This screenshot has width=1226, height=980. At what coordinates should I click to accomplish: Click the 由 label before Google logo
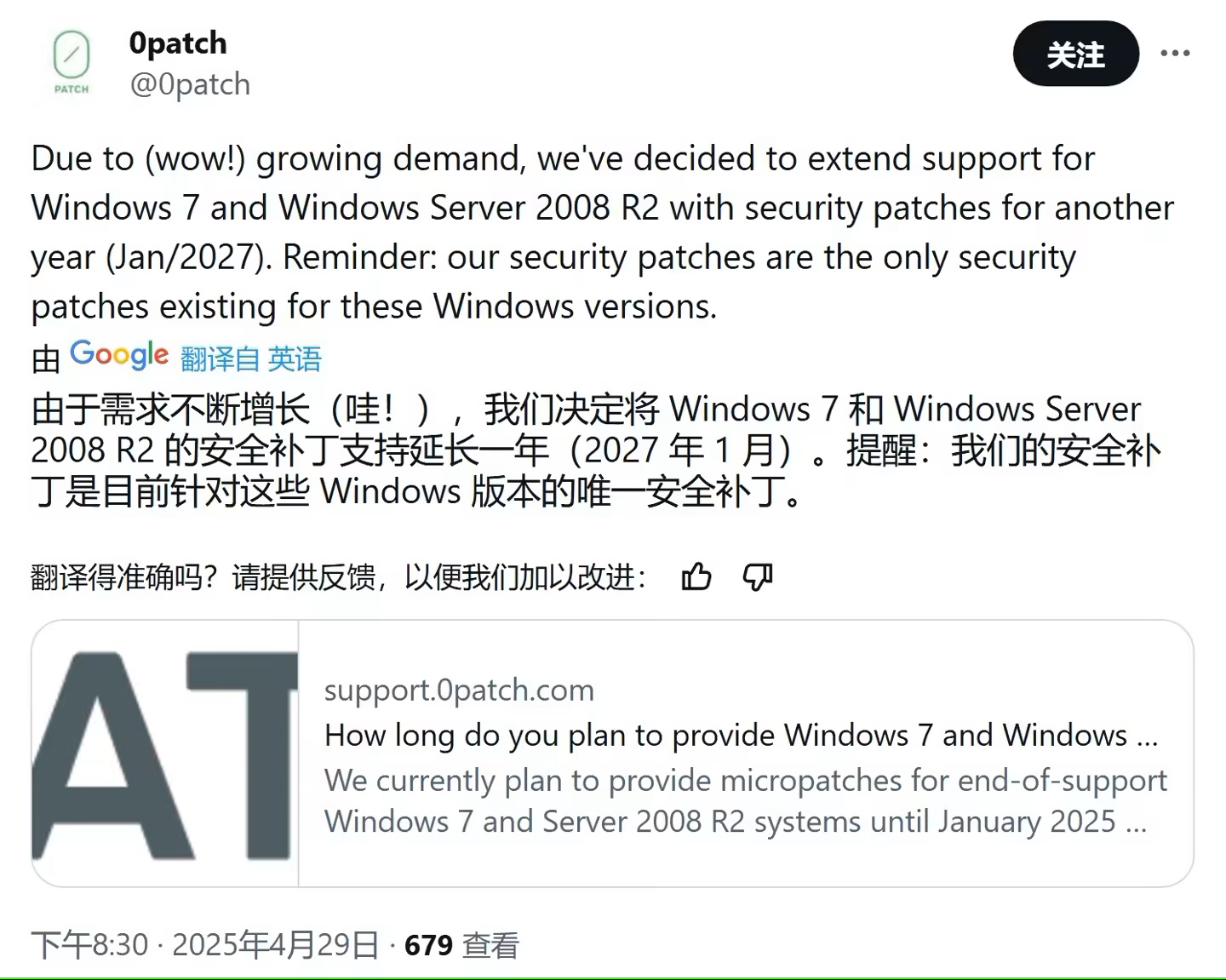[46, 359]
